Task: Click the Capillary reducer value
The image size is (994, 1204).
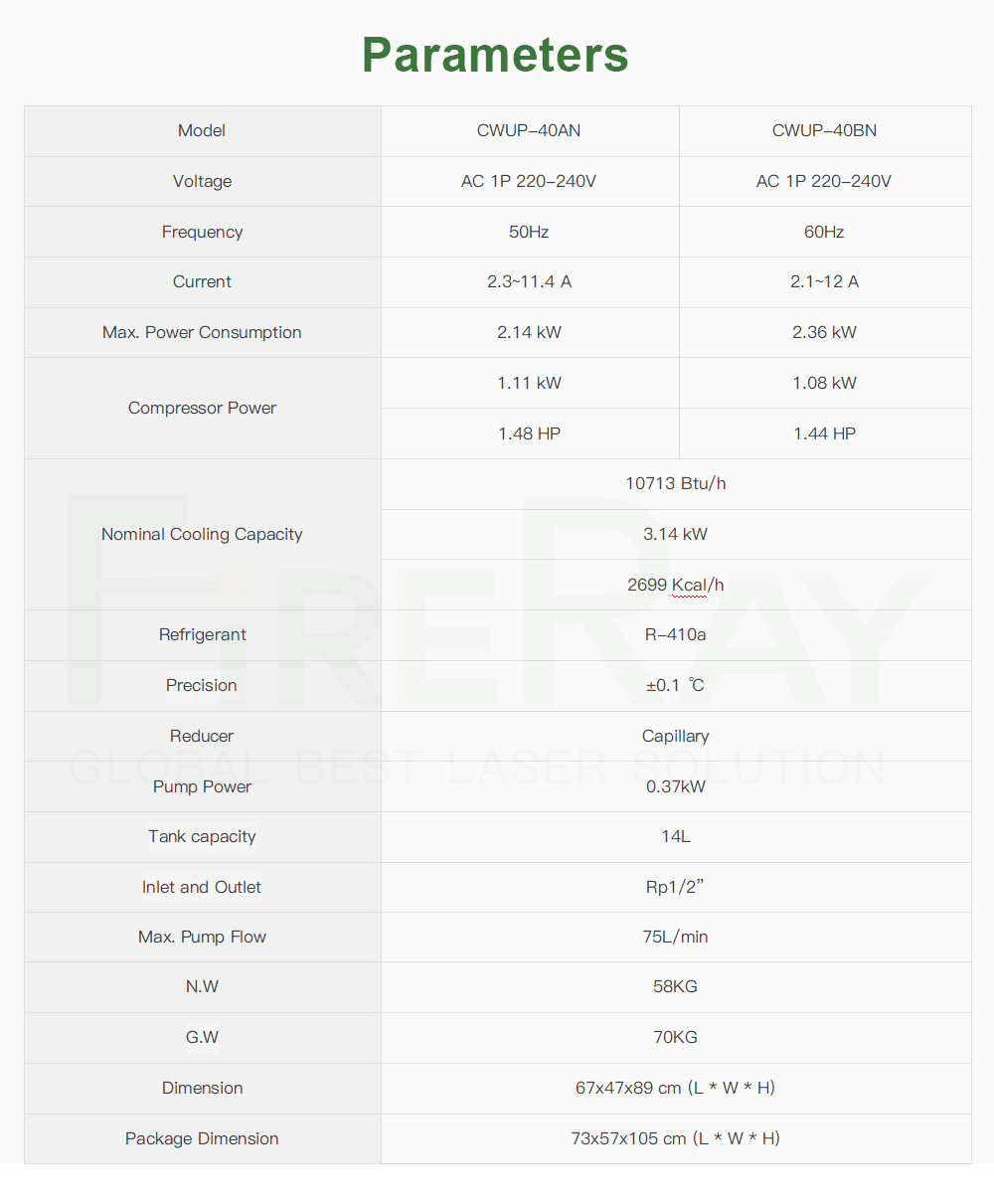Action: (x=676, y=737)
